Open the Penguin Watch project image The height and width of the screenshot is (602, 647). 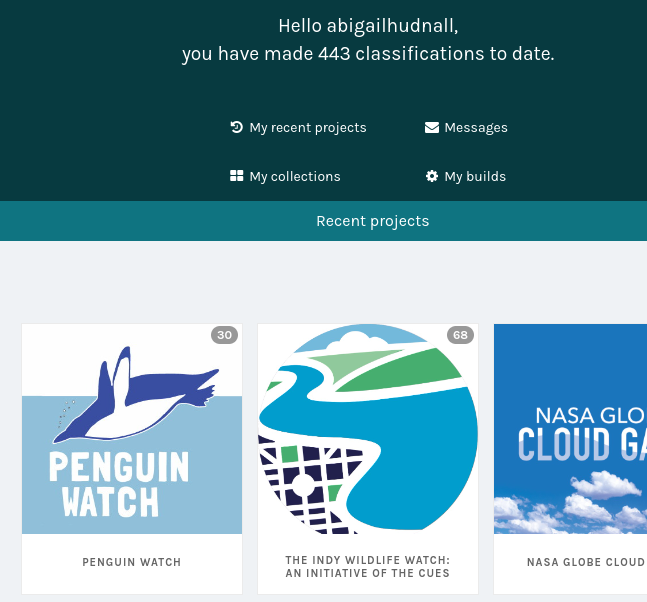click(132, 429)
